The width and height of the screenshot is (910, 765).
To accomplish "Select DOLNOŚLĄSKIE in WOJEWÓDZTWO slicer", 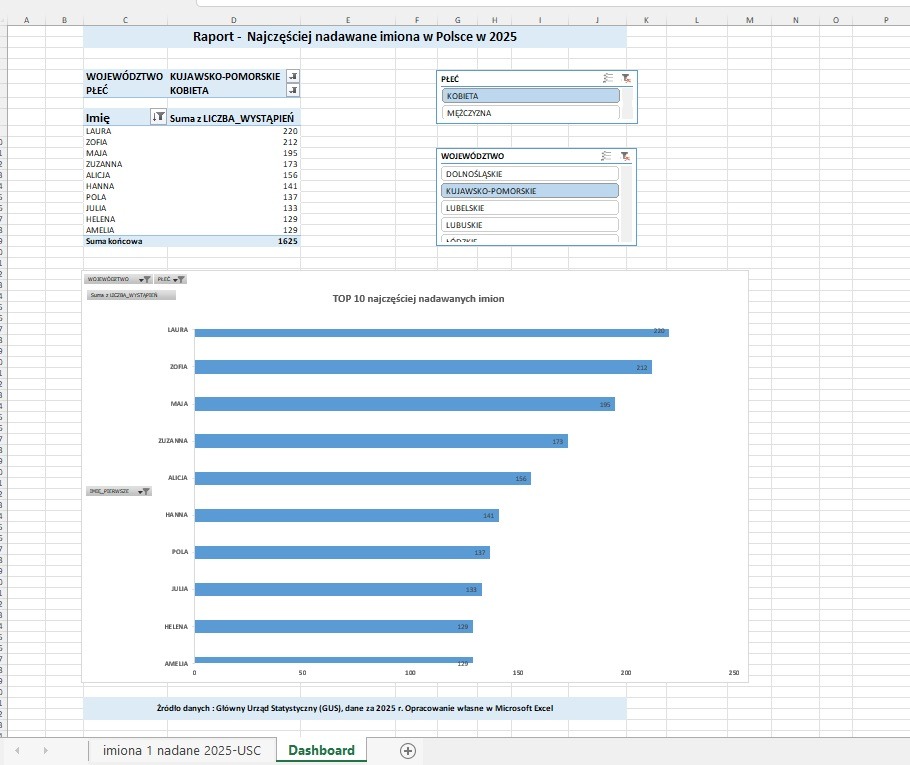I will 530,174.
